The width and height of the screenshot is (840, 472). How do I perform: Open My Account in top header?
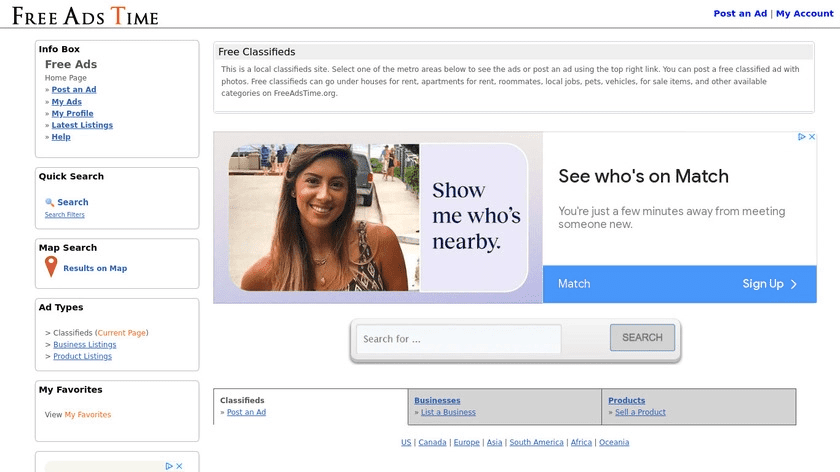[805, 13]
